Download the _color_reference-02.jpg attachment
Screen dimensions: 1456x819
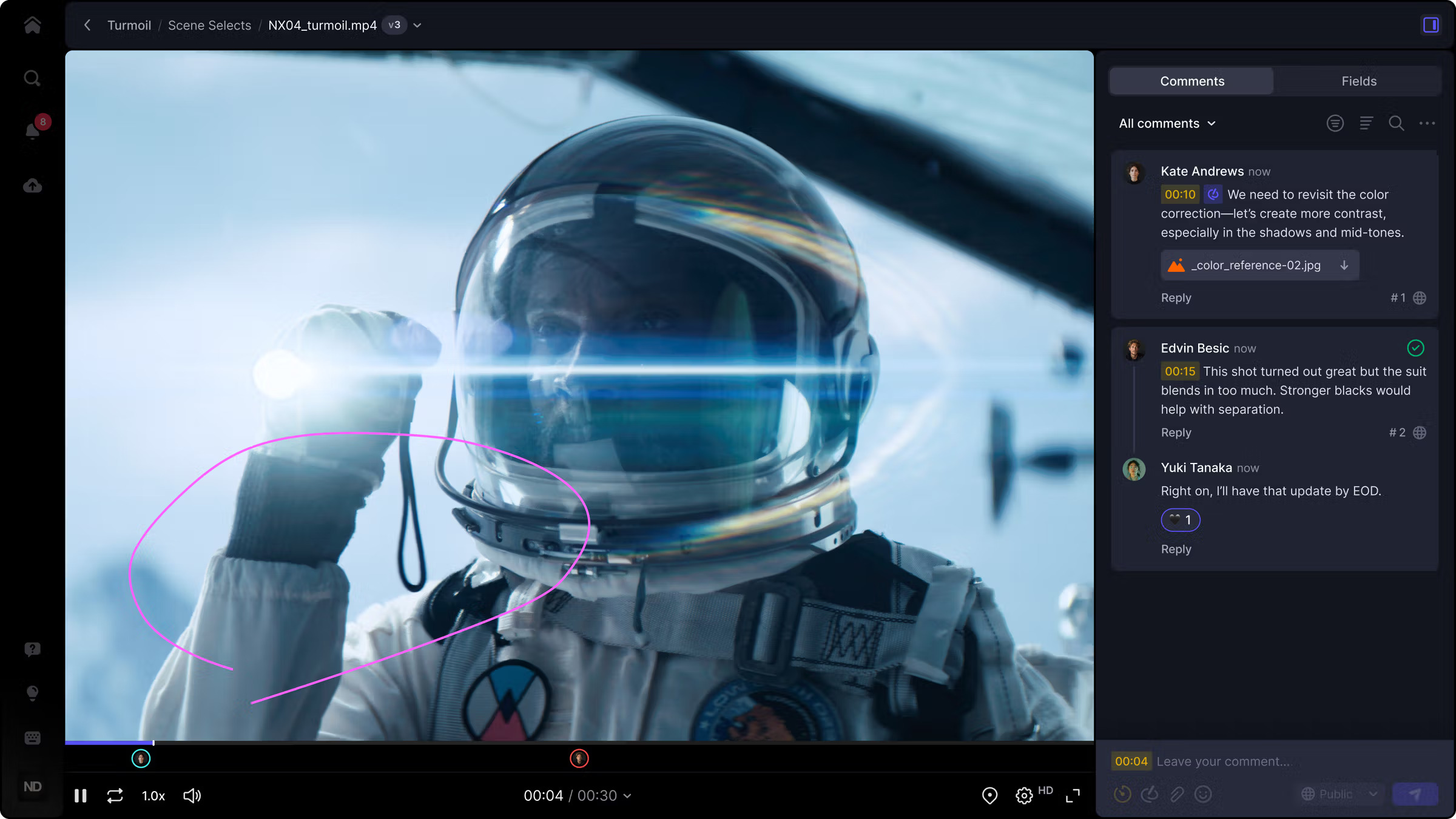pyautogui.click(x=1344, y=265)
